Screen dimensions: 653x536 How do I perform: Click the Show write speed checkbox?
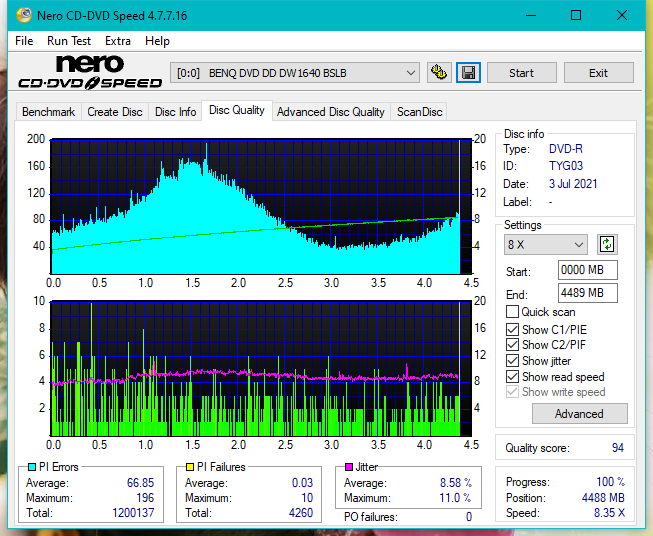512,392
